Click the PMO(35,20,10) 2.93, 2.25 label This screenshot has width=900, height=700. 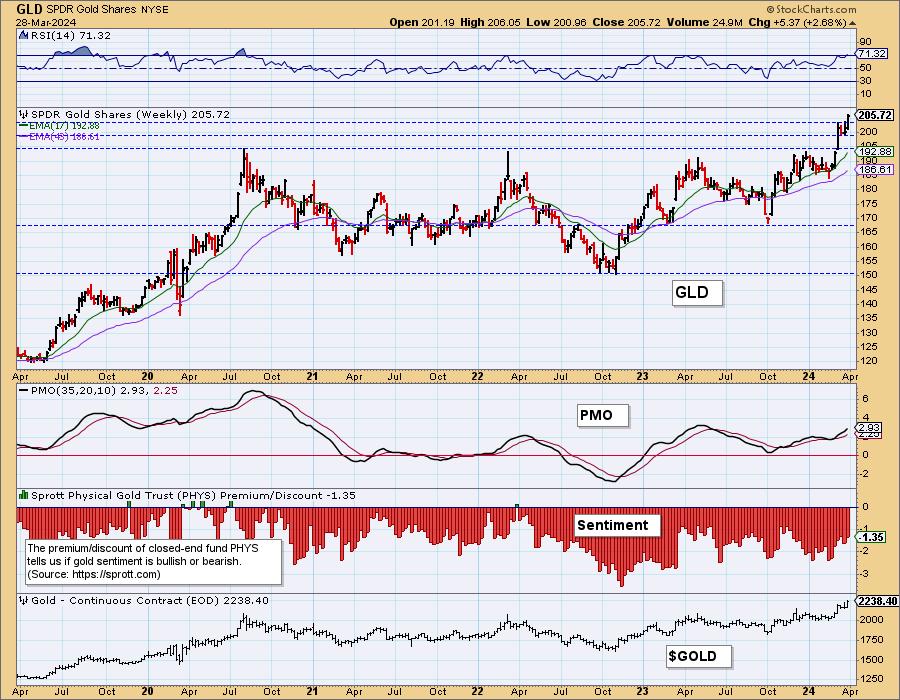pos(104,390)
